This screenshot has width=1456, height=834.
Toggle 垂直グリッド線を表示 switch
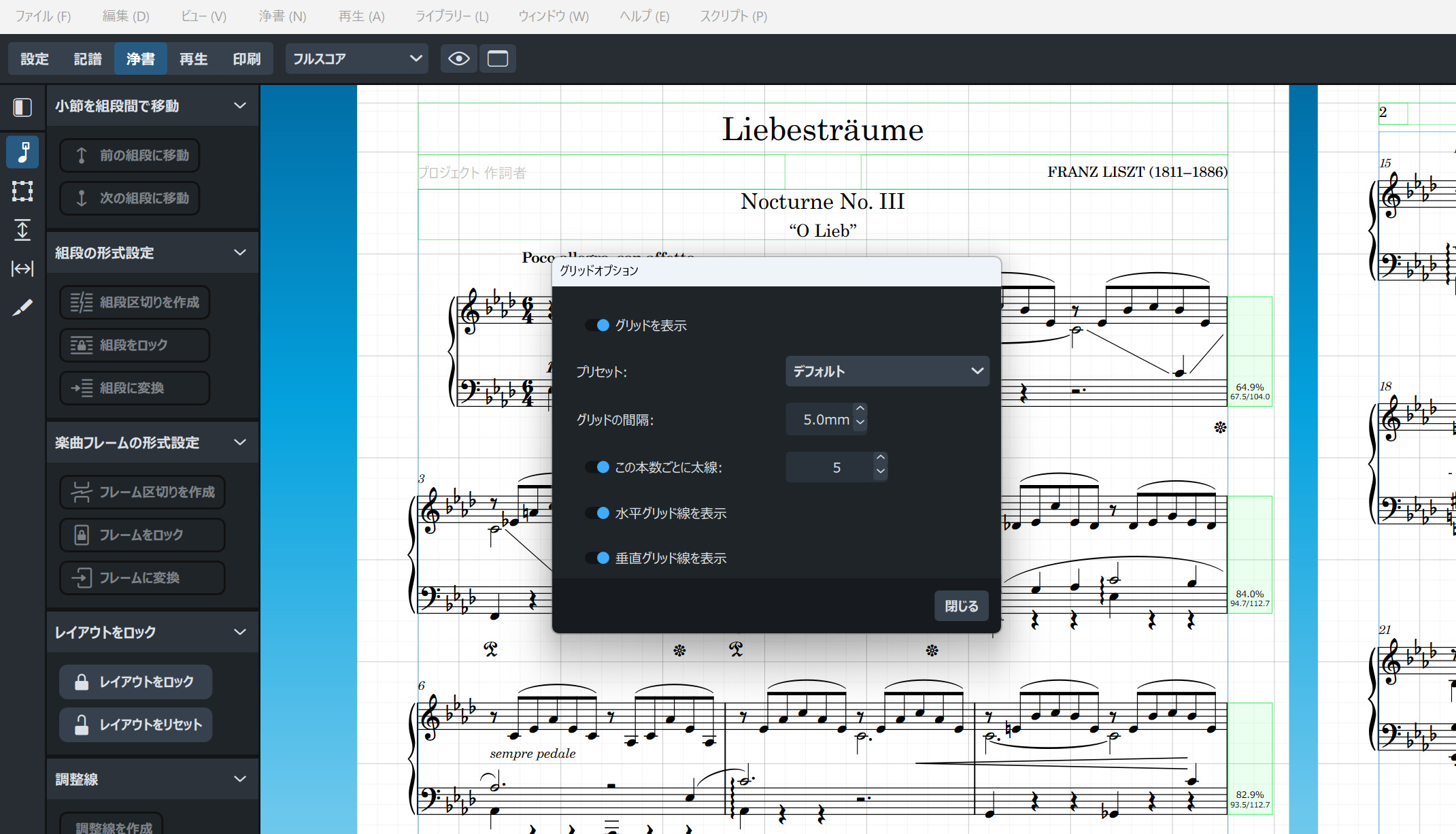[x=598, y=558]
